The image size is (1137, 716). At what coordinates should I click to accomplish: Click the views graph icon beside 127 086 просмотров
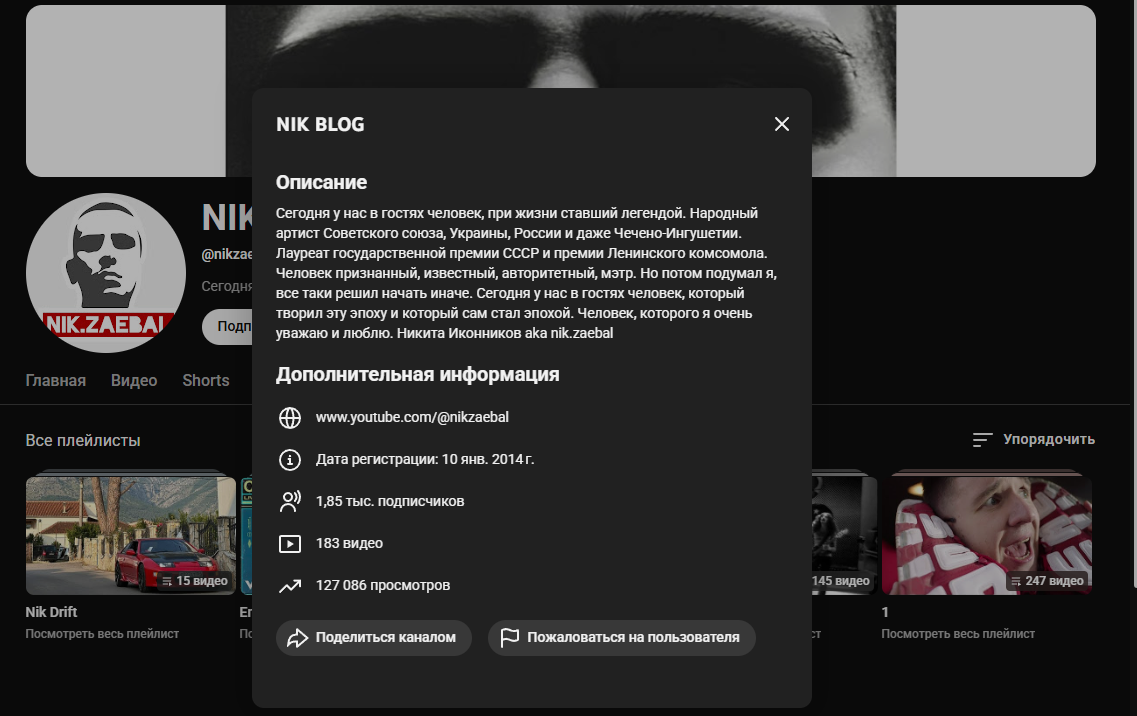290,585
